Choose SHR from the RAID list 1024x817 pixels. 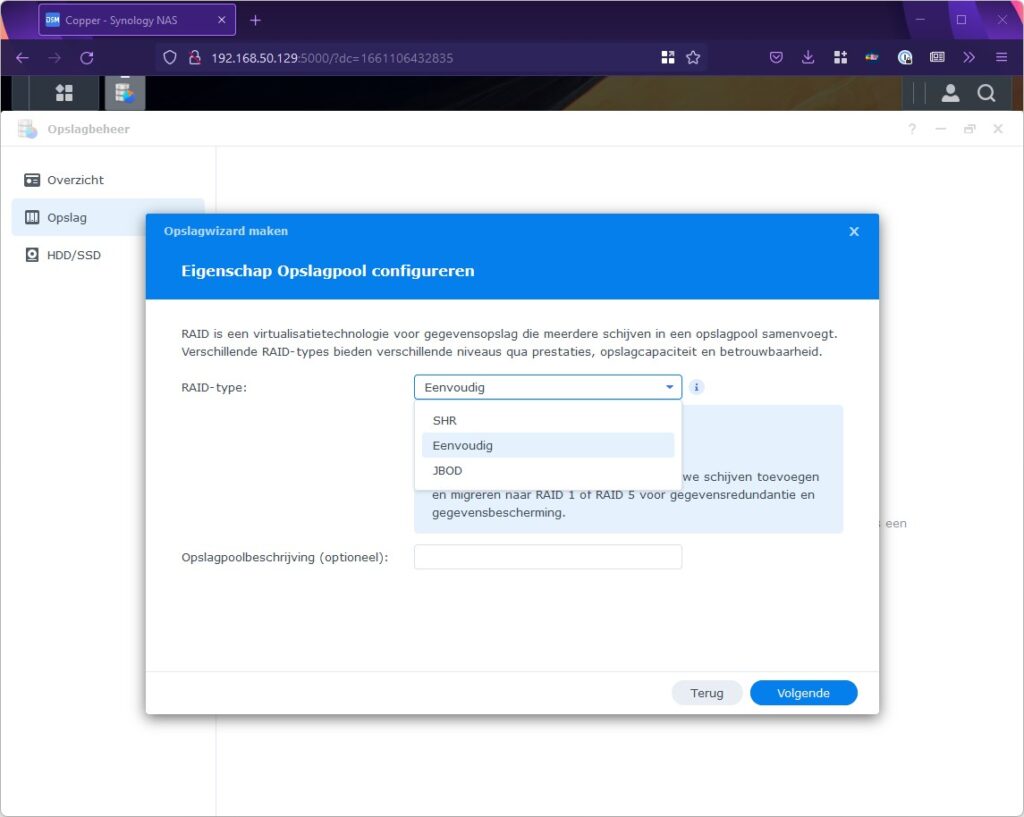point(548,421)
